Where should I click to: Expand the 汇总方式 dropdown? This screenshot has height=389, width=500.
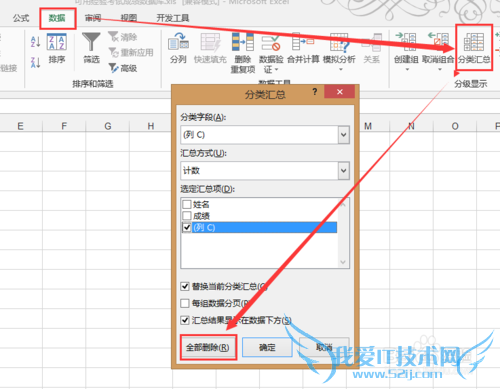pyautogui.click(x=344, y=171)
